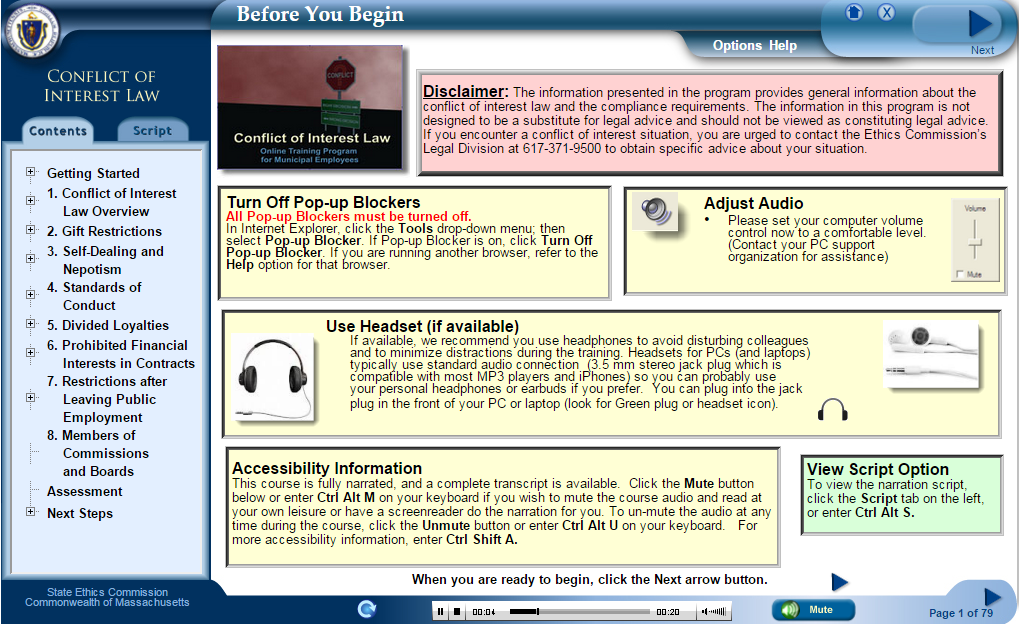
Task: Click total time 00:20 in player
Action: click(667, 612)
